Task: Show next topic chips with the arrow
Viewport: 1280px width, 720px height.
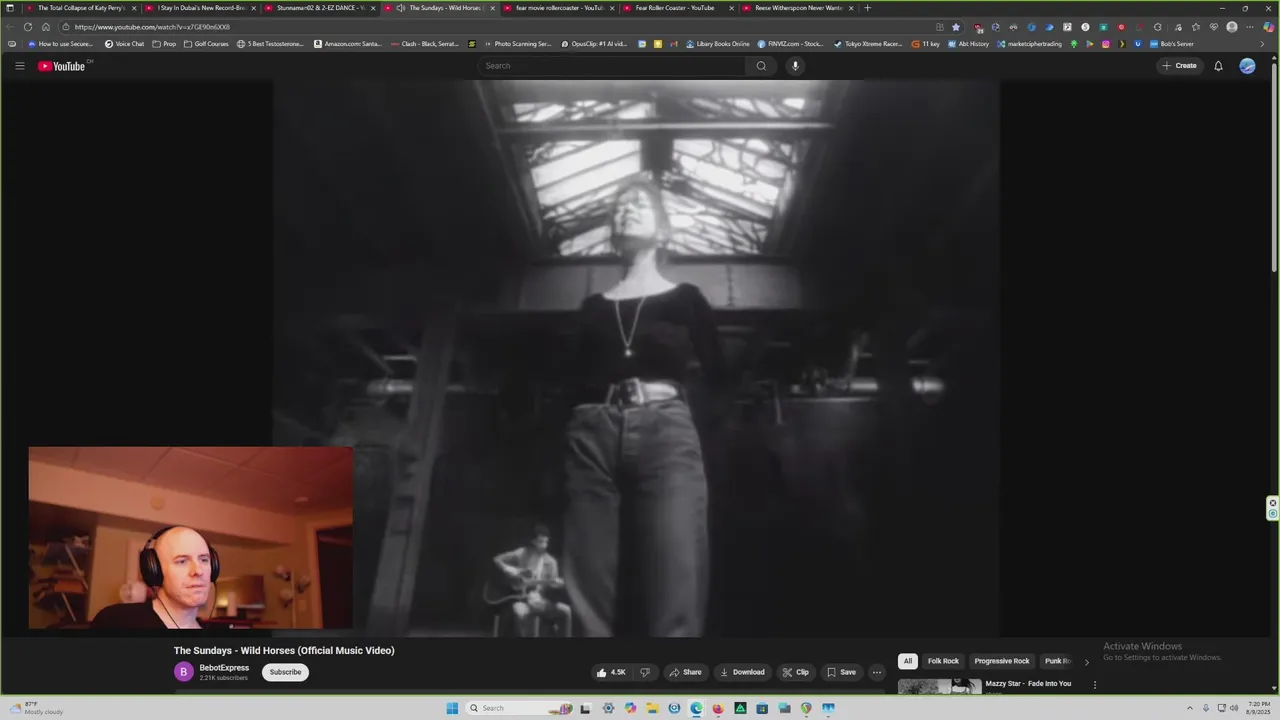Action: click(x=1087, y=661)
